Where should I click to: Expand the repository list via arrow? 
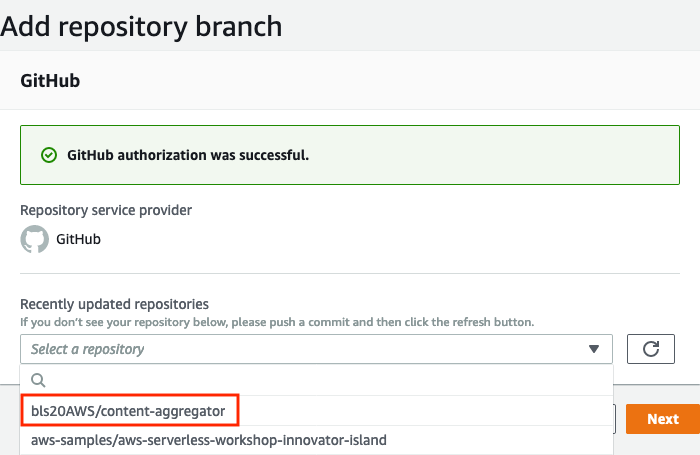[593, 349]
